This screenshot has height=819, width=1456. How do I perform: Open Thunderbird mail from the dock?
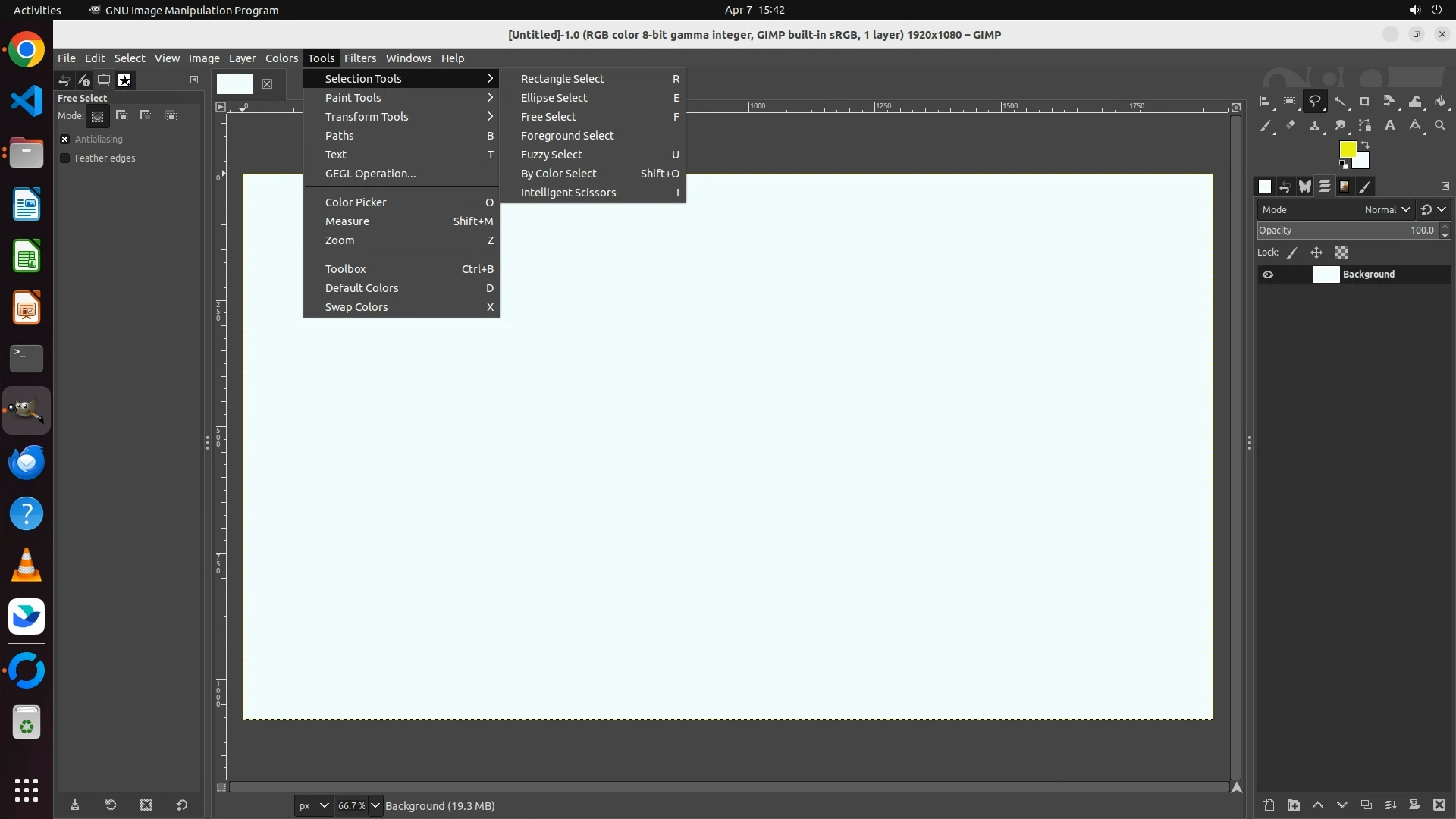click(27, 463)
